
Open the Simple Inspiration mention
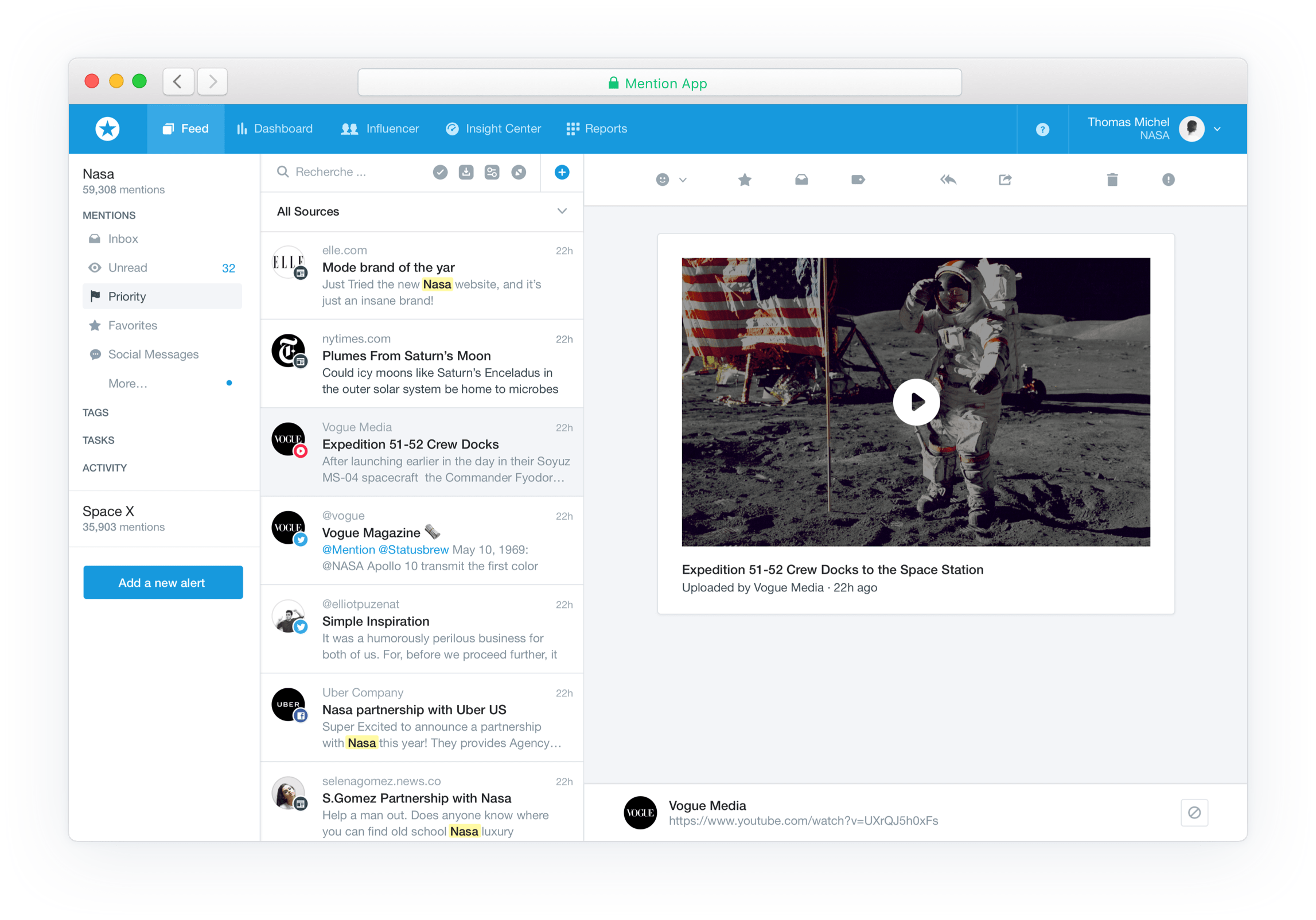coord(422,629)
